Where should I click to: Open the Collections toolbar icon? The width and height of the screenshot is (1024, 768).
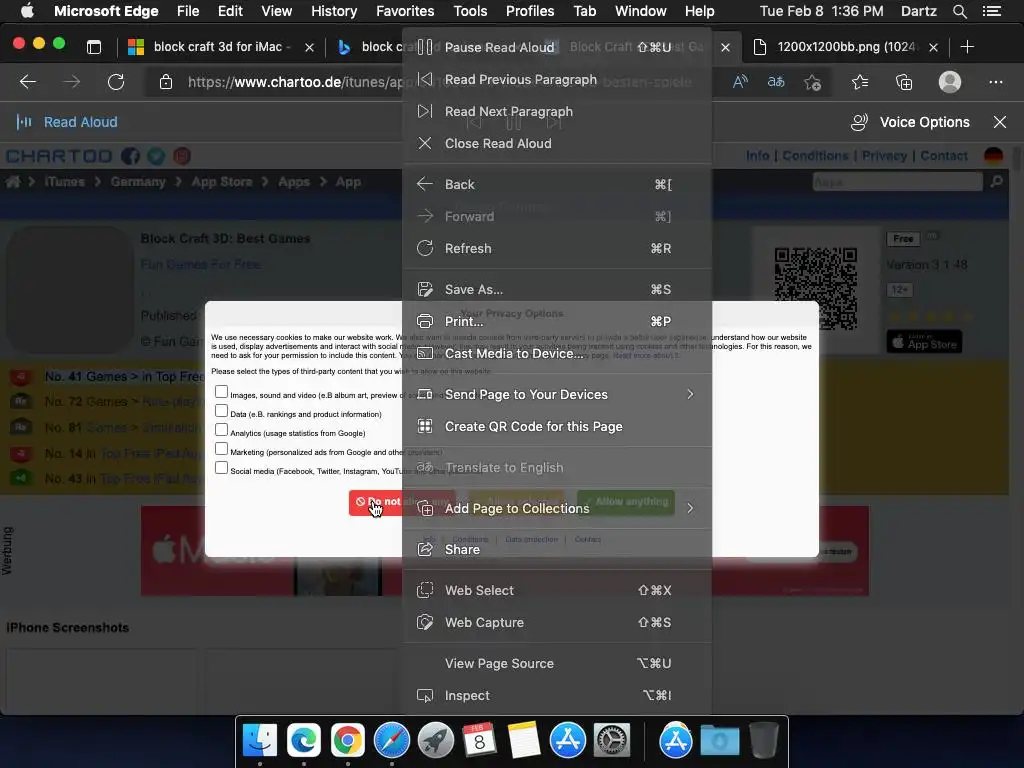(x=904, y=82)
